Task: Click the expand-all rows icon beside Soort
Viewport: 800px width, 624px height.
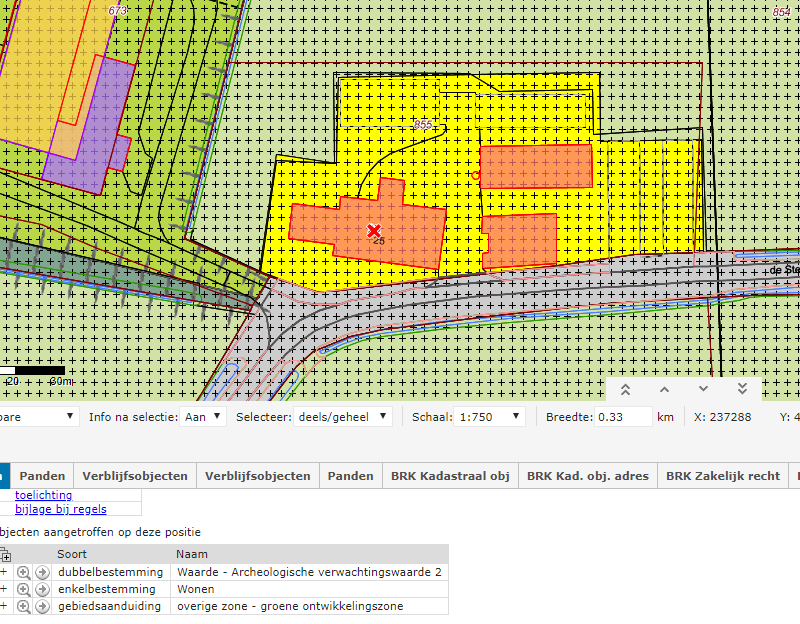Action: [5, 555]
